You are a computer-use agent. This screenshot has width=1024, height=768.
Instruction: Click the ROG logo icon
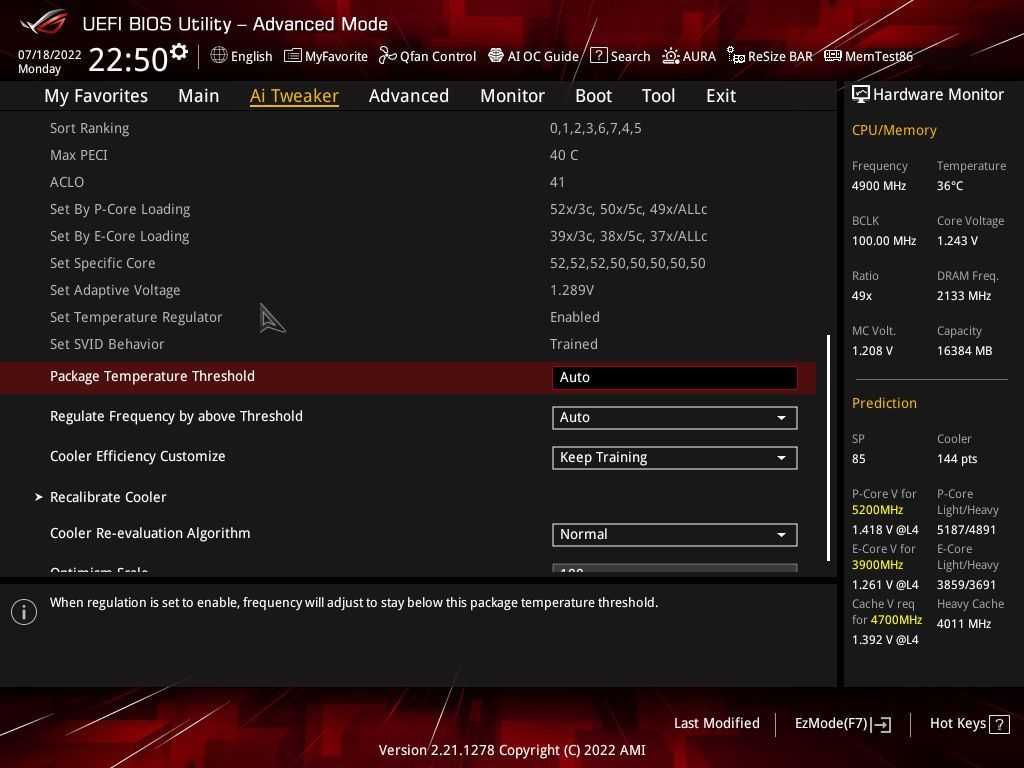point(44,22)
